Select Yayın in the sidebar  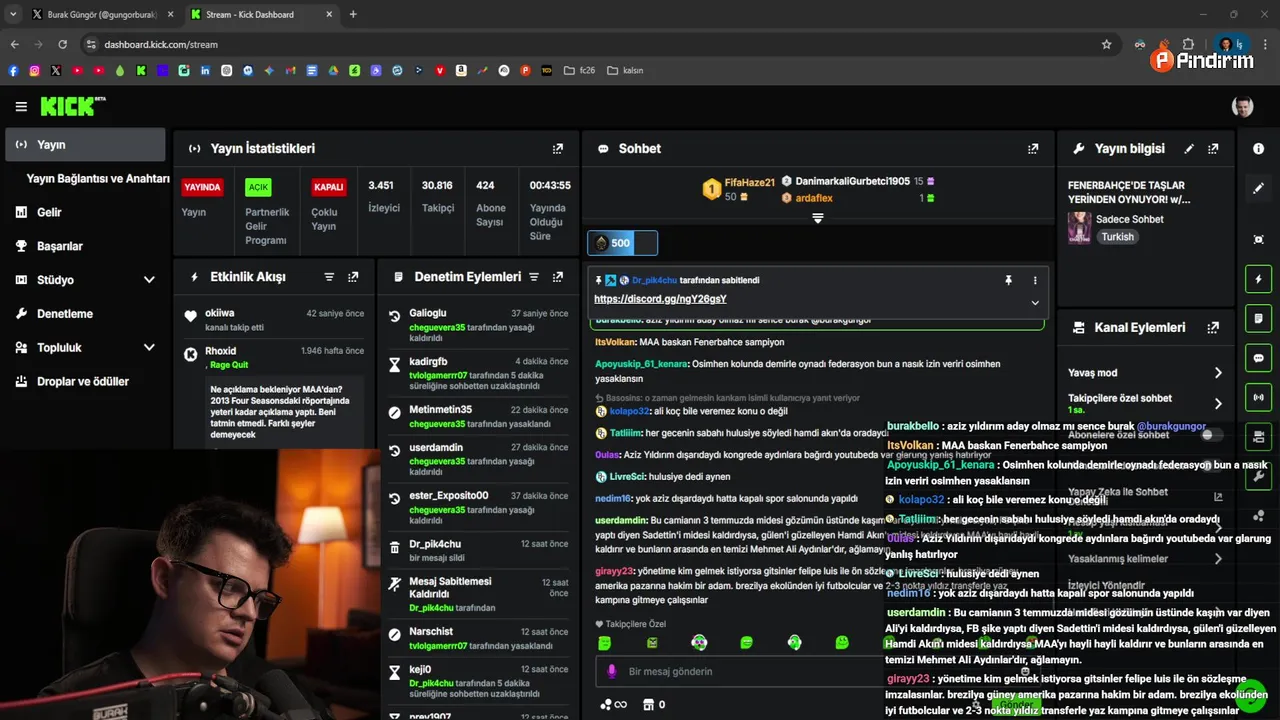click(85, 144)
